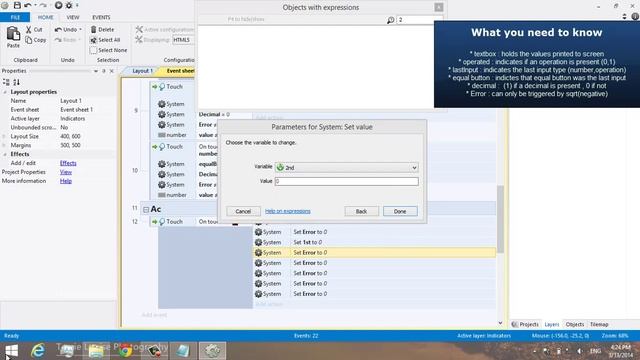
Task: Click the Value input field in the dialog
Action: tap(347, 181)
